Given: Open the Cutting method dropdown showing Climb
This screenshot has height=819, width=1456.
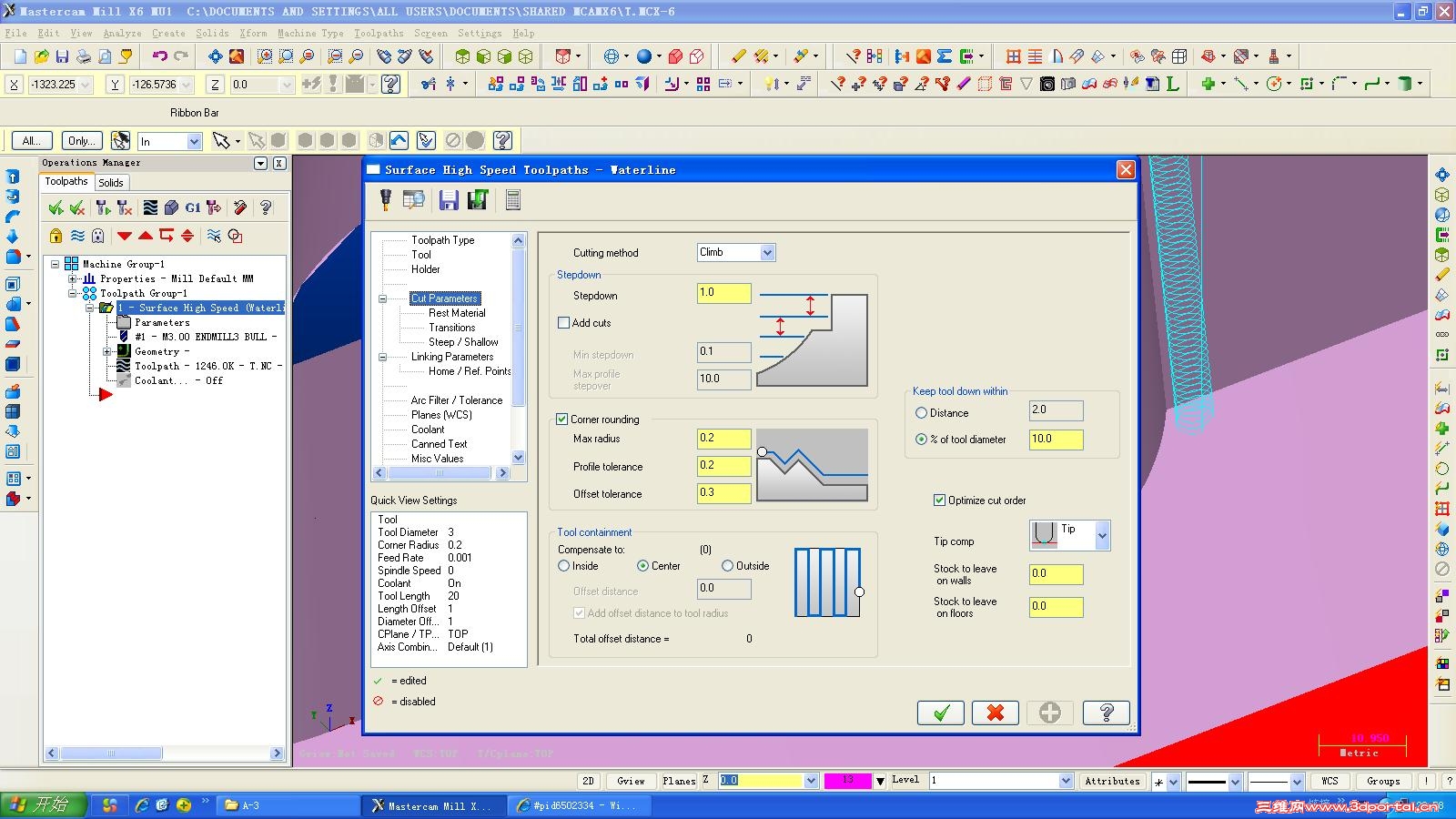Looking at the screenshot, I should [x=768, y=253].
